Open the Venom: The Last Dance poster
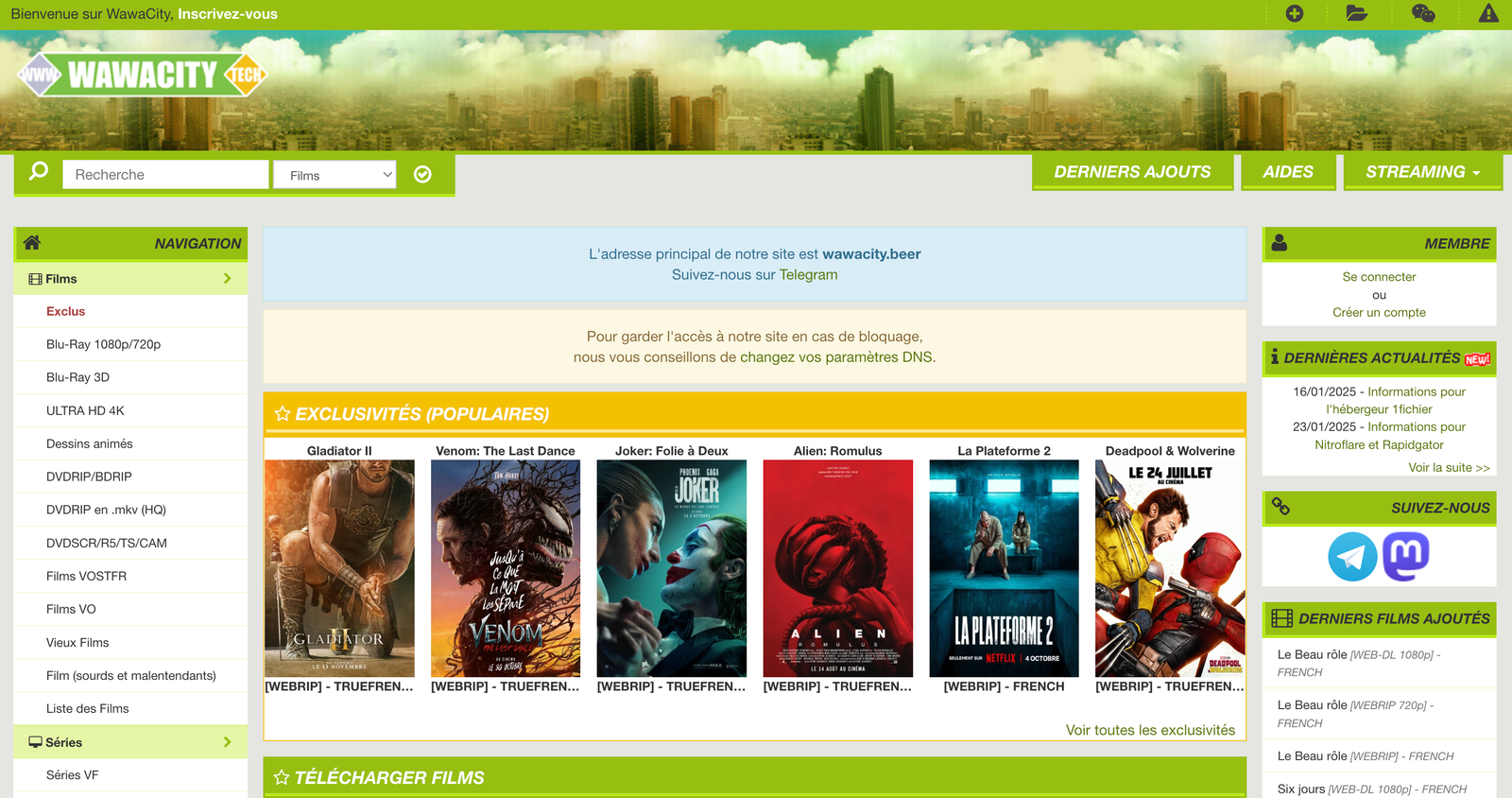1512x798 pixels. (x=506, y=568)
